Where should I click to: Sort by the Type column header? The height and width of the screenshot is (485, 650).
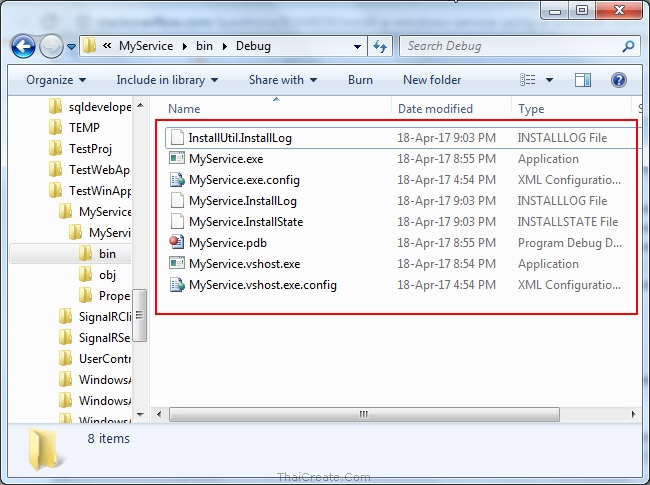(531, 109)
